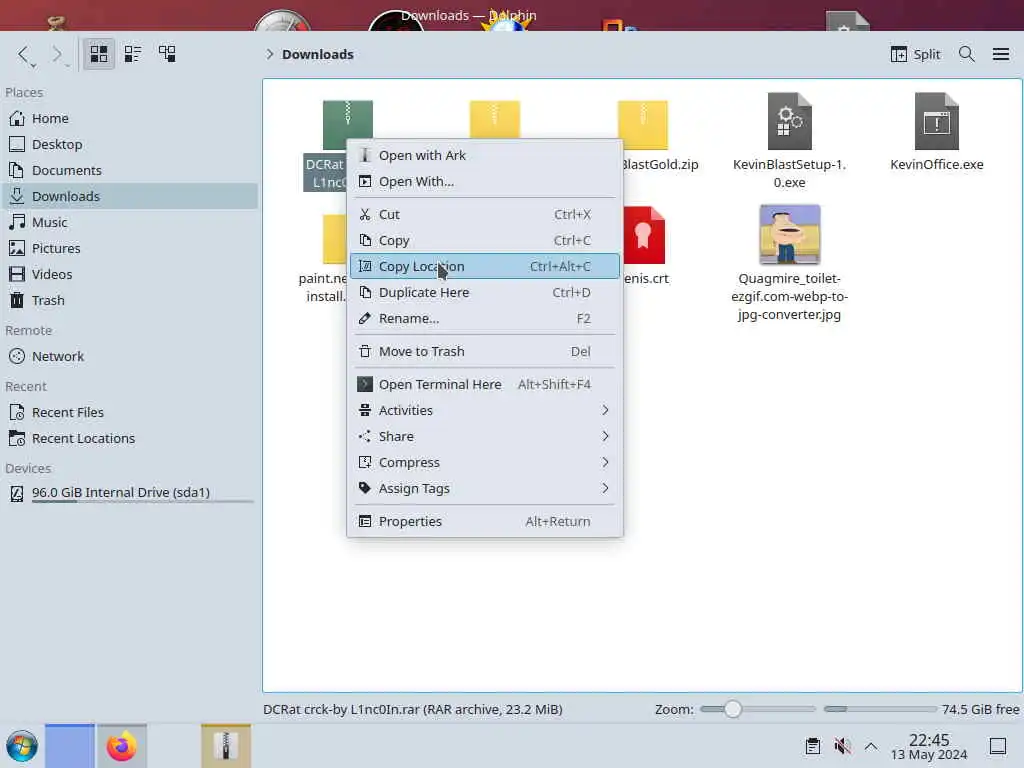Choose Open with Ark
This screenshot has height=768, width=1024.
[485, 155]
